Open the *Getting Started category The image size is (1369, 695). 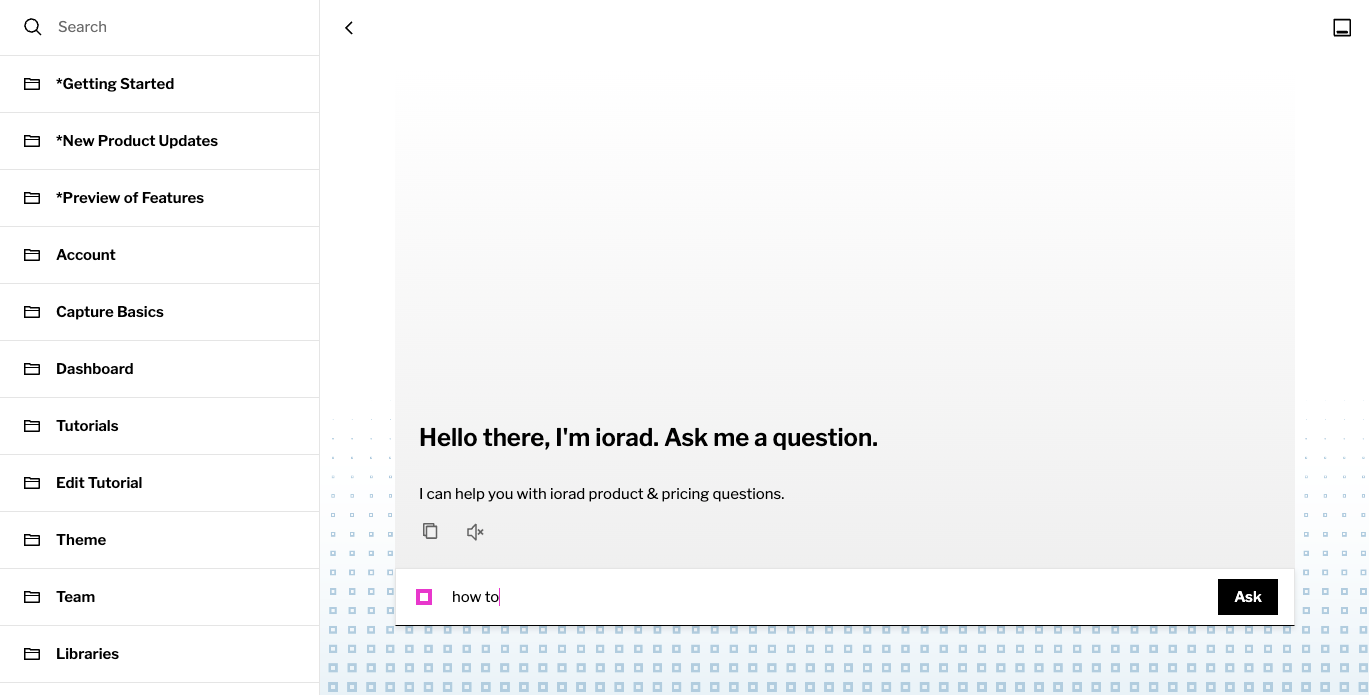coord(160,84)
